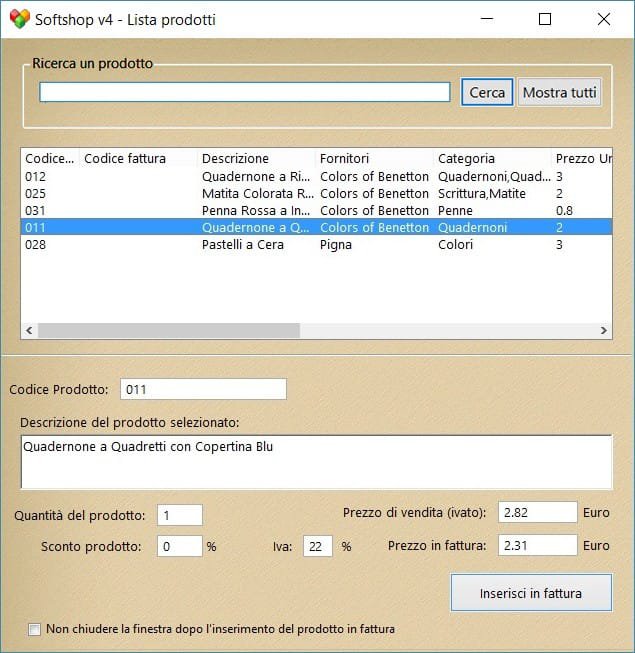Select the Penna Rossa product row 031
635x653 pixels.
click(x=258, y=210)
